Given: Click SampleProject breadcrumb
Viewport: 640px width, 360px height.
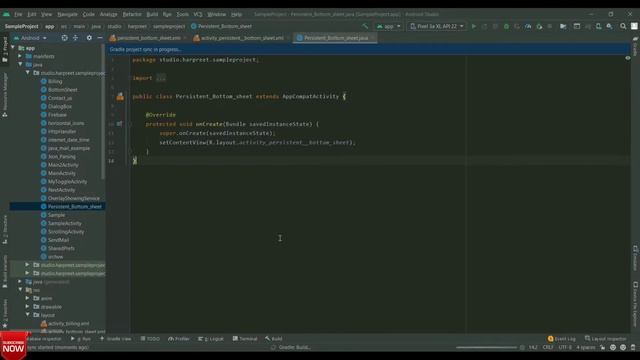Looking at the screenshot, I should click(x=22, y=26).
